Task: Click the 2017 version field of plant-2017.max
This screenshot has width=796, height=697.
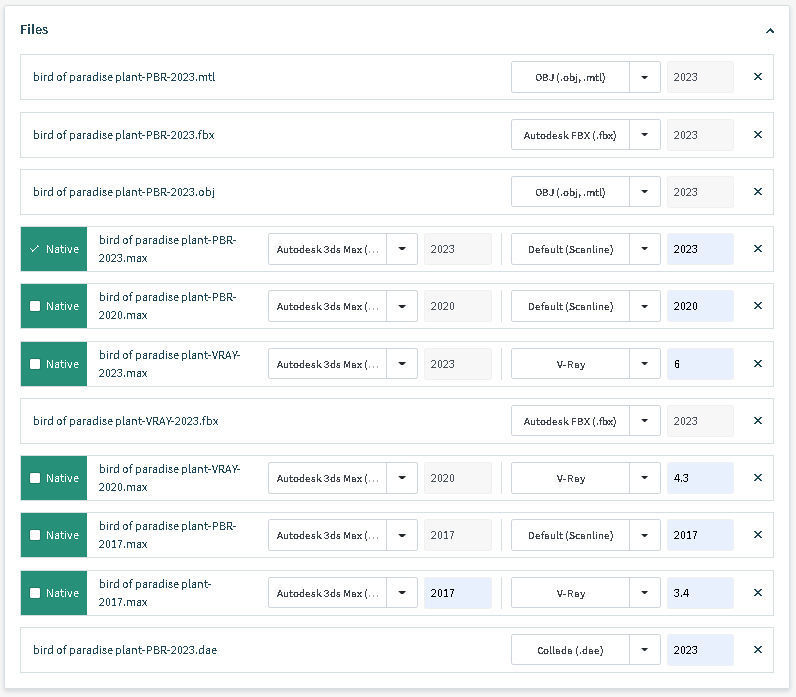Action: (457, 593)
